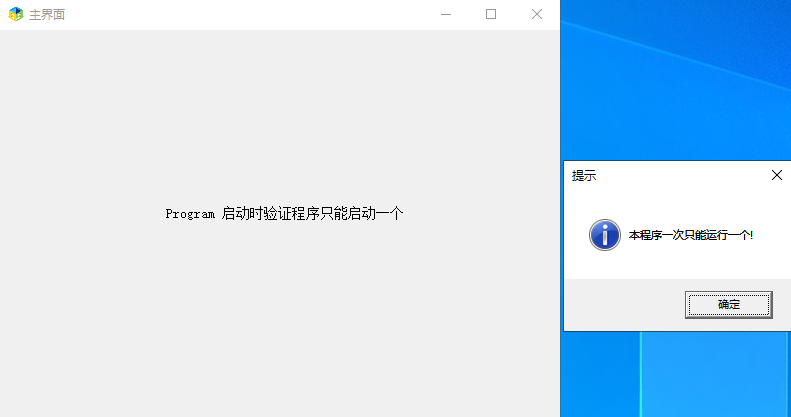This screenshot has height=417, width=791.
Task: Click the 主界面 window title text
Action: click(x=47, y=15)
